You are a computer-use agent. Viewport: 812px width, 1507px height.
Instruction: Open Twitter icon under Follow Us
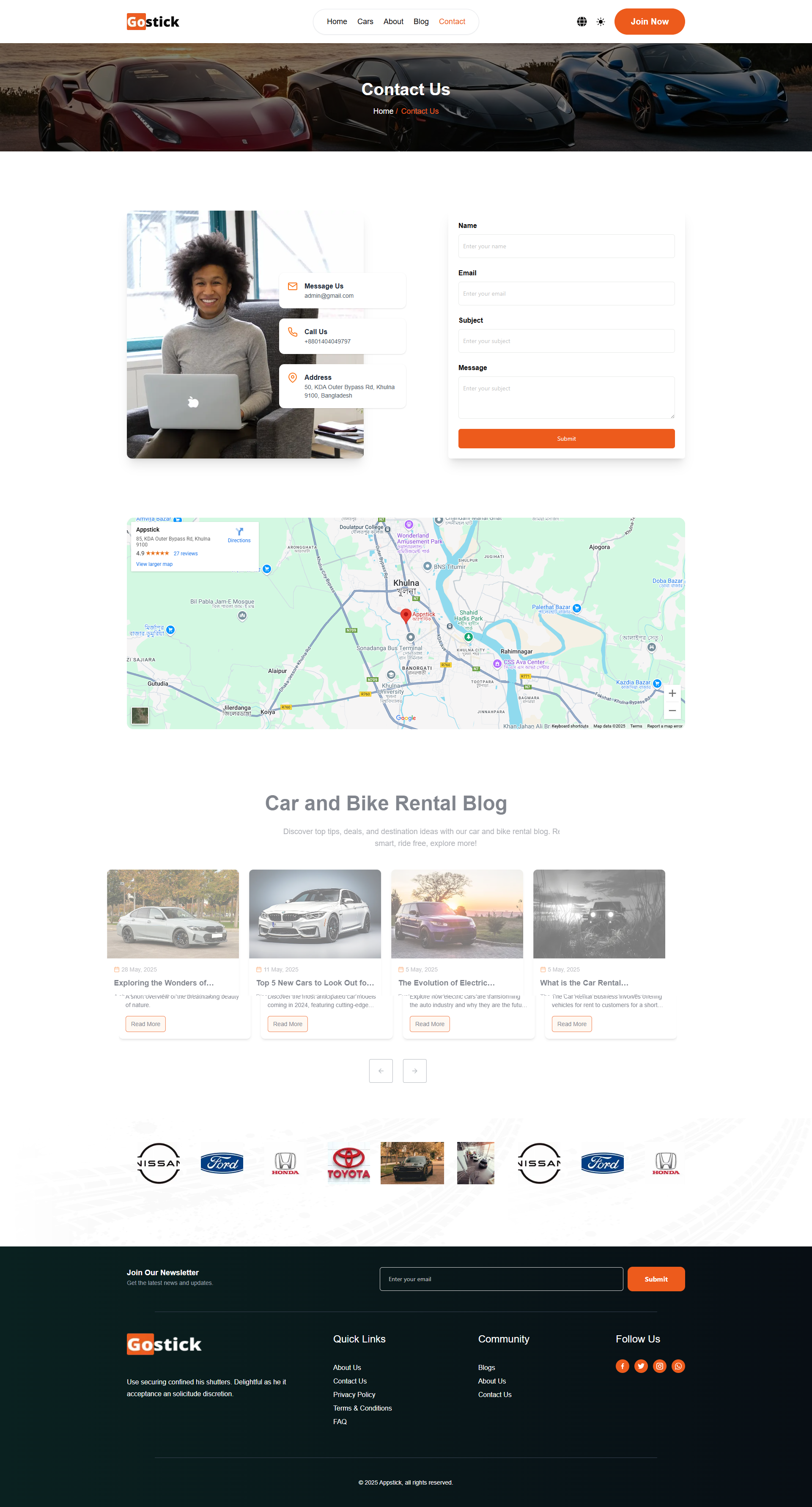[641, 1366]
